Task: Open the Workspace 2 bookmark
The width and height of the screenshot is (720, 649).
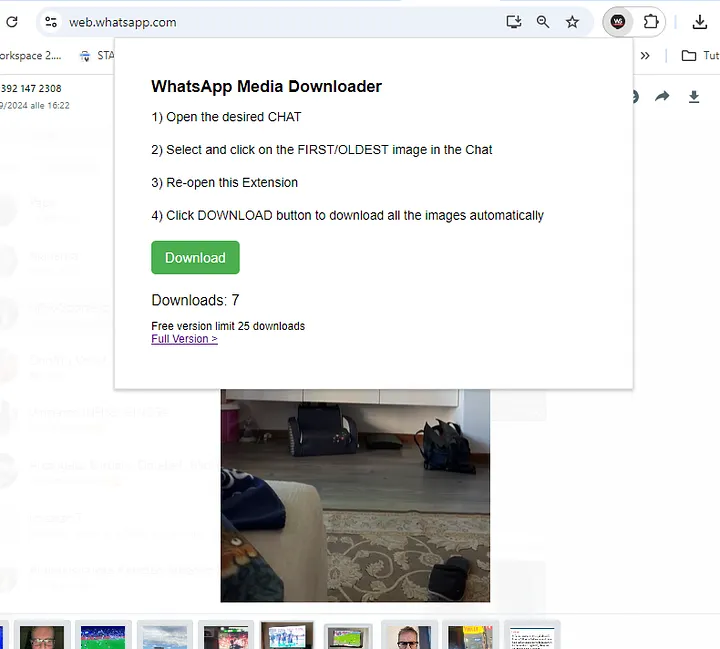Action: (x=30, y=56)
